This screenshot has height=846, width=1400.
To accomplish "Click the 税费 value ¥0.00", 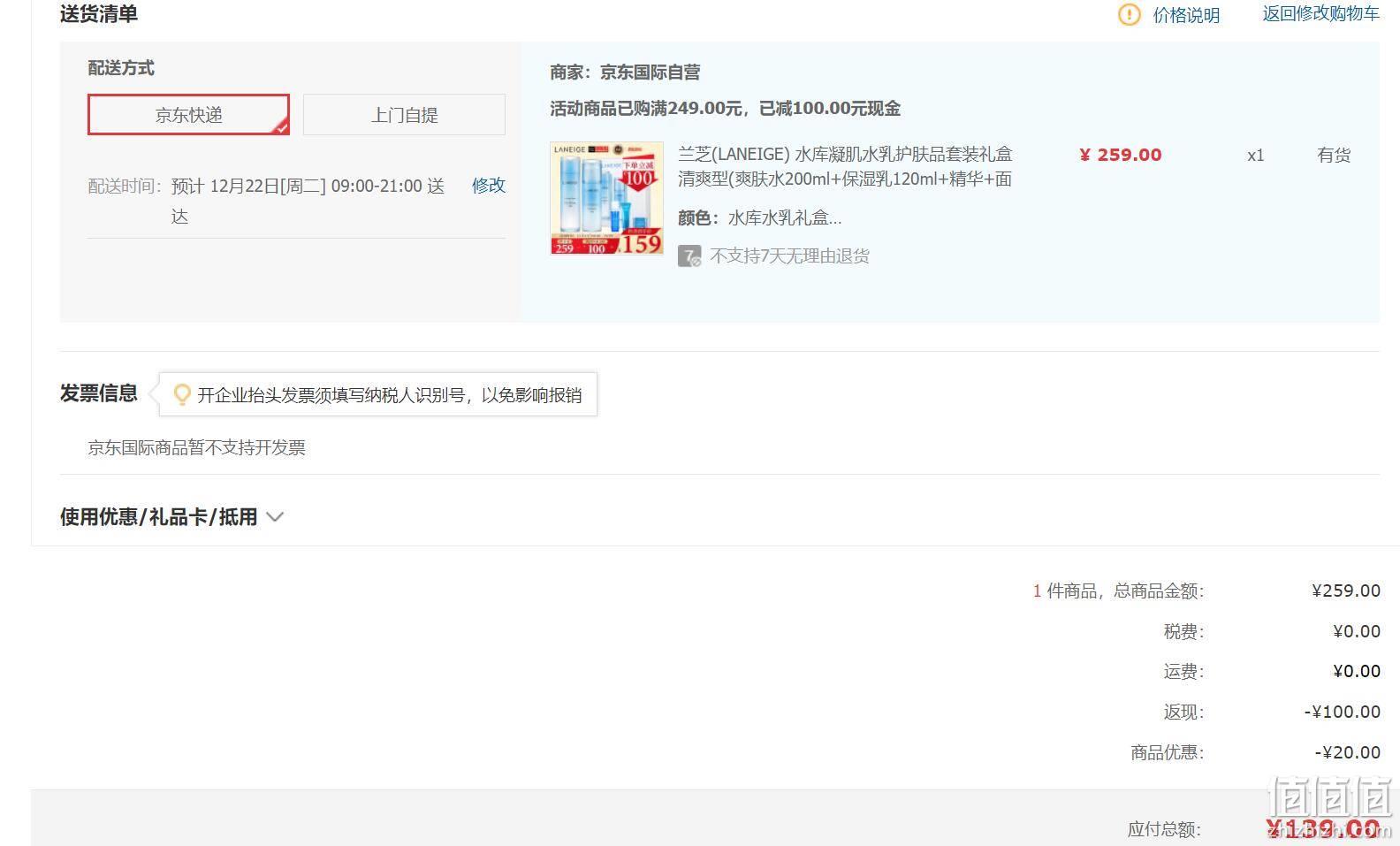I will coord(1357,631).
